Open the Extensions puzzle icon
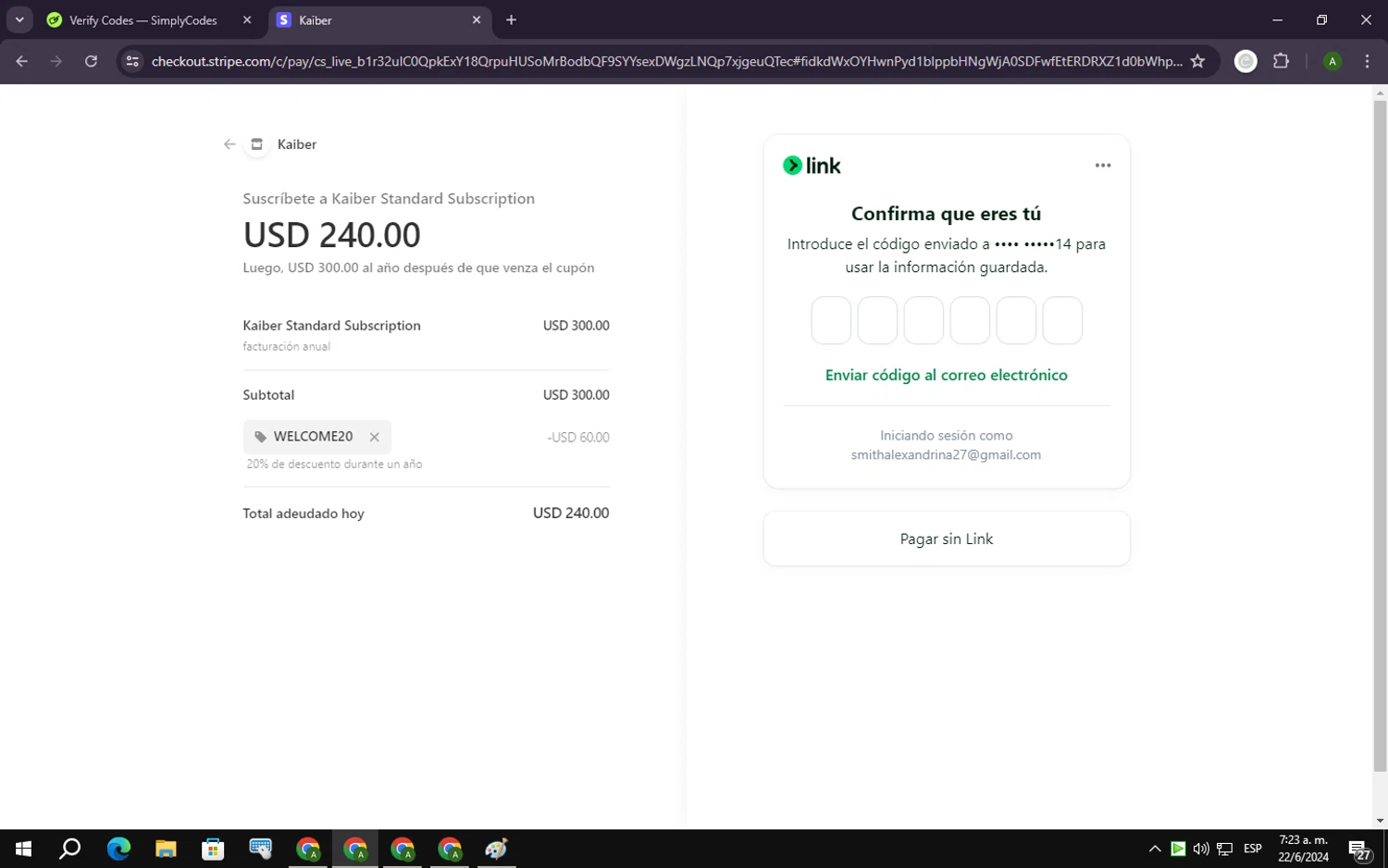Viewport: 1388px width, 868px height. pos(1281,61)
